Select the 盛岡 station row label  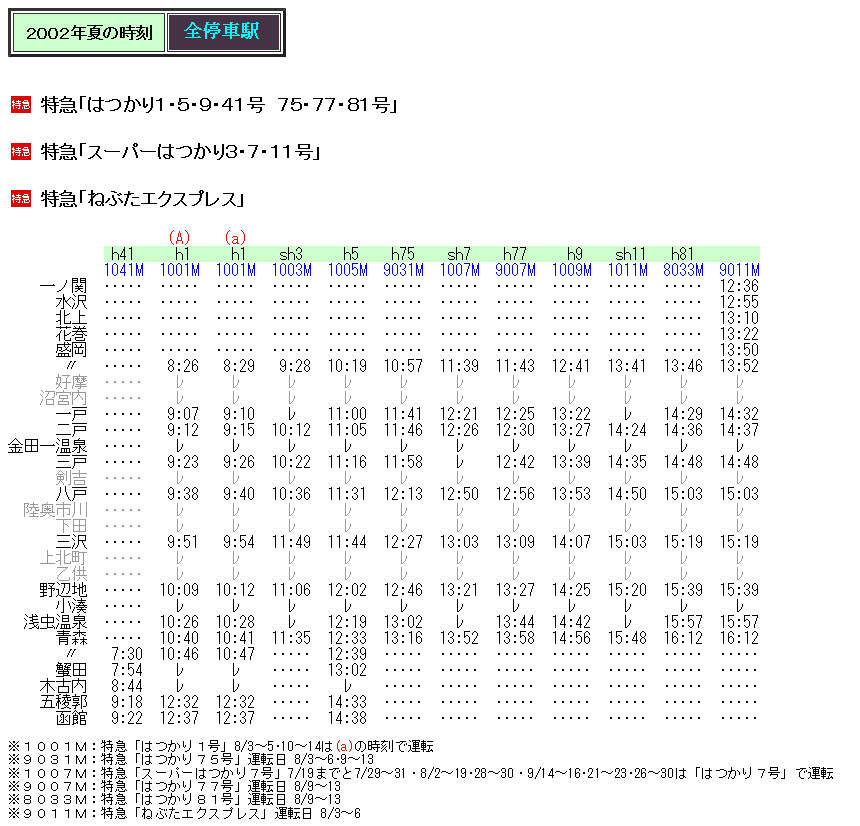[71, 349]
